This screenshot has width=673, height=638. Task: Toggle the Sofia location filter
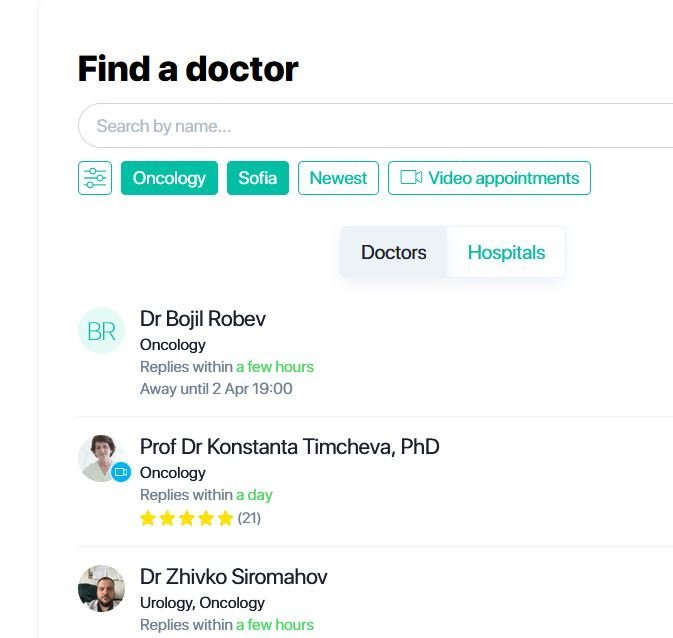(x=258, y=178)
